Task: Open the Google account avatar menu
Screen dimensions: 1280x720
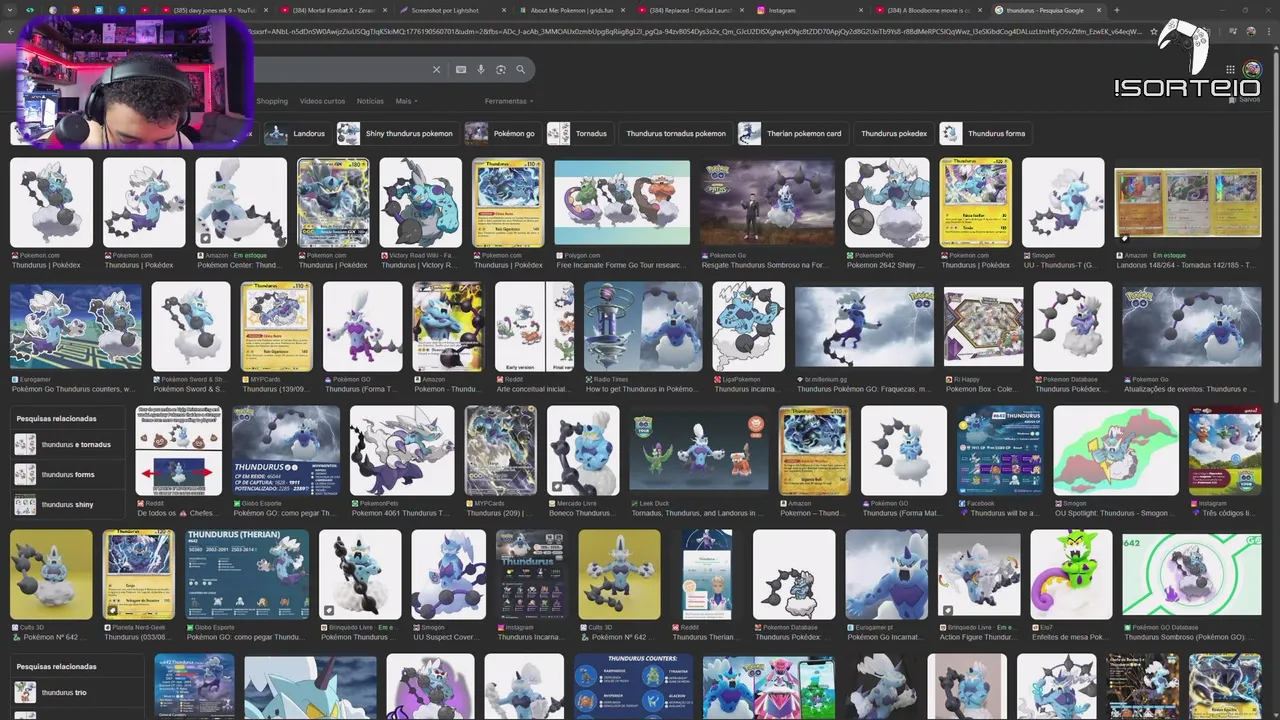Action: coord(1252,69)
